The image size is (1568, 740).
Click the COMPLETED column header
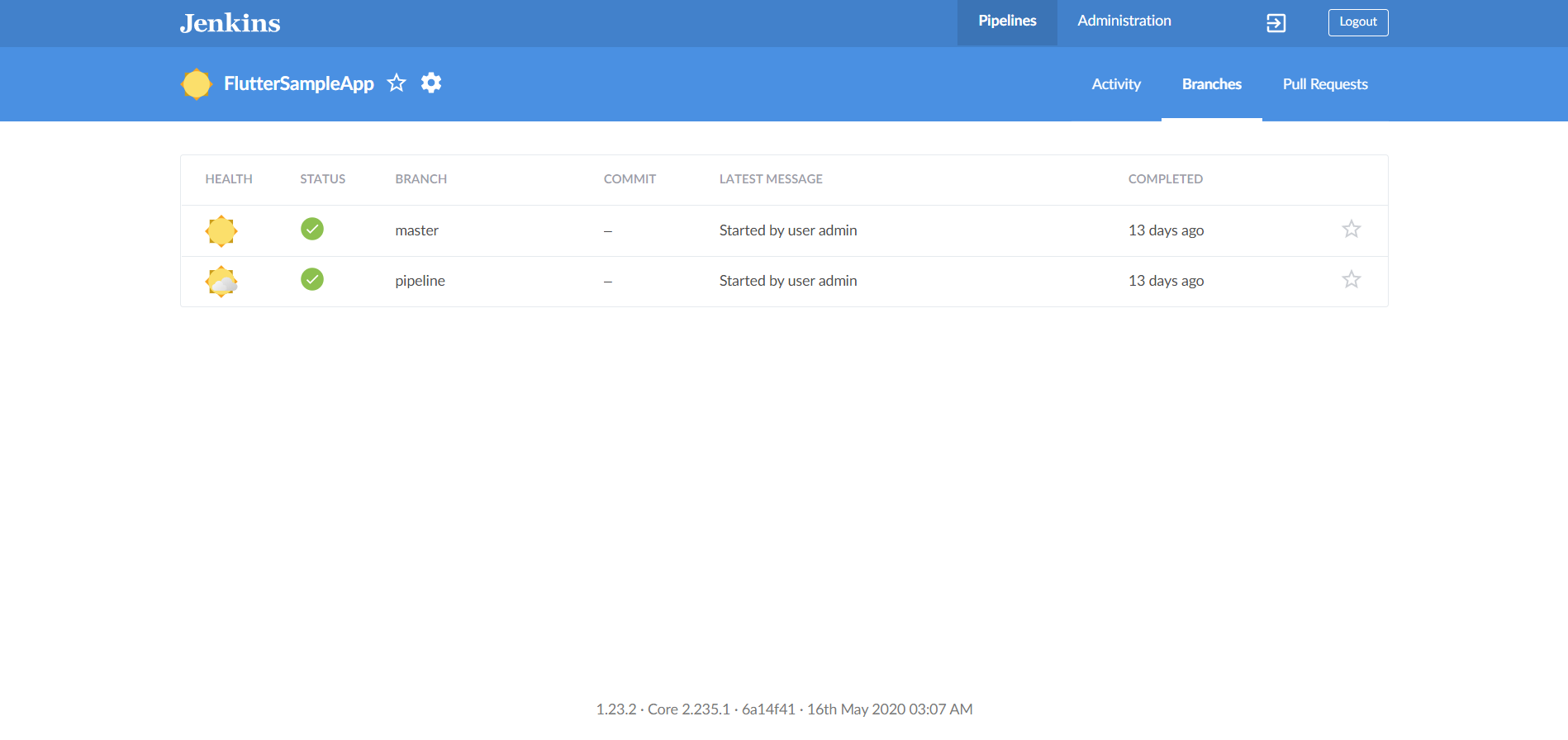[1166, 179]
